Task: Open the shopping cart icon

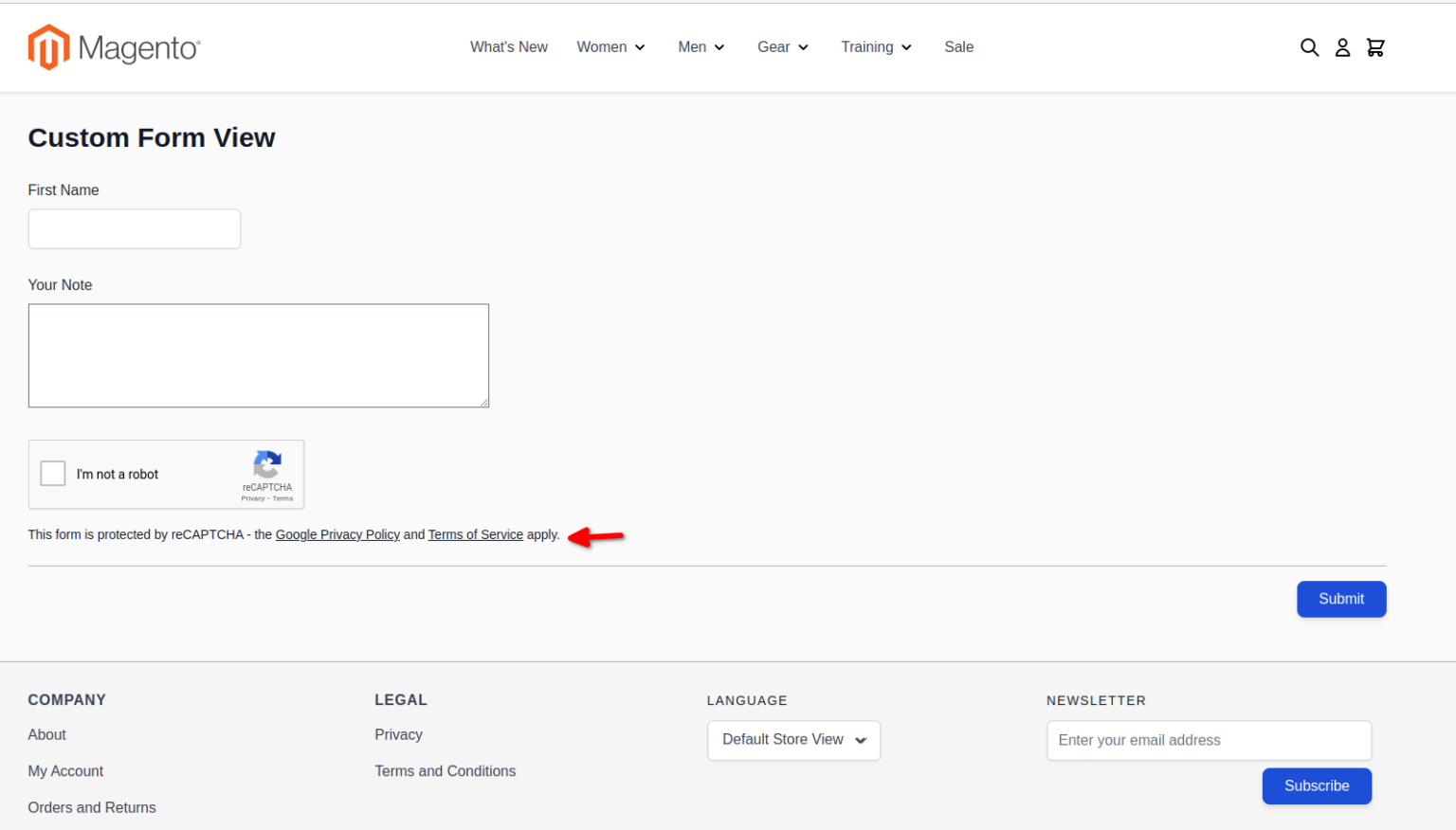Action: coord(1374,46)
